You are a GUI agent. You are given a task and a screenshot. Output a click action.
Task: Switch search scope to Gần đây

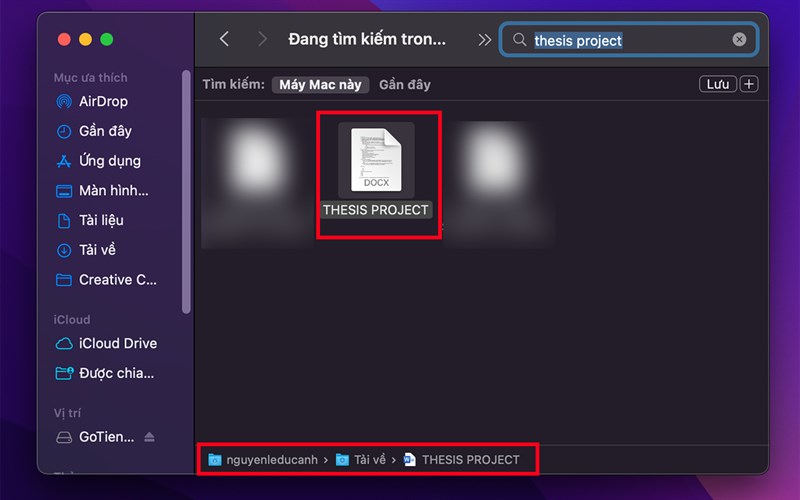point(405,85)
